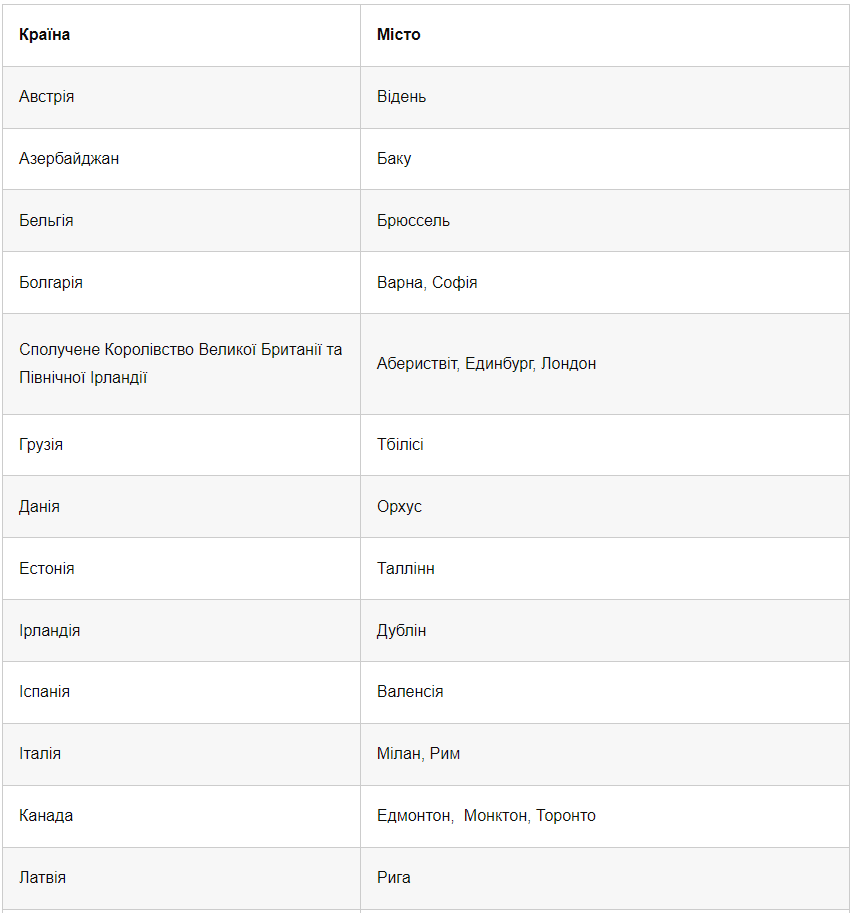Click the 'Валенсія' city text
This screenshot has width=853, height=913.
[410, 692]
